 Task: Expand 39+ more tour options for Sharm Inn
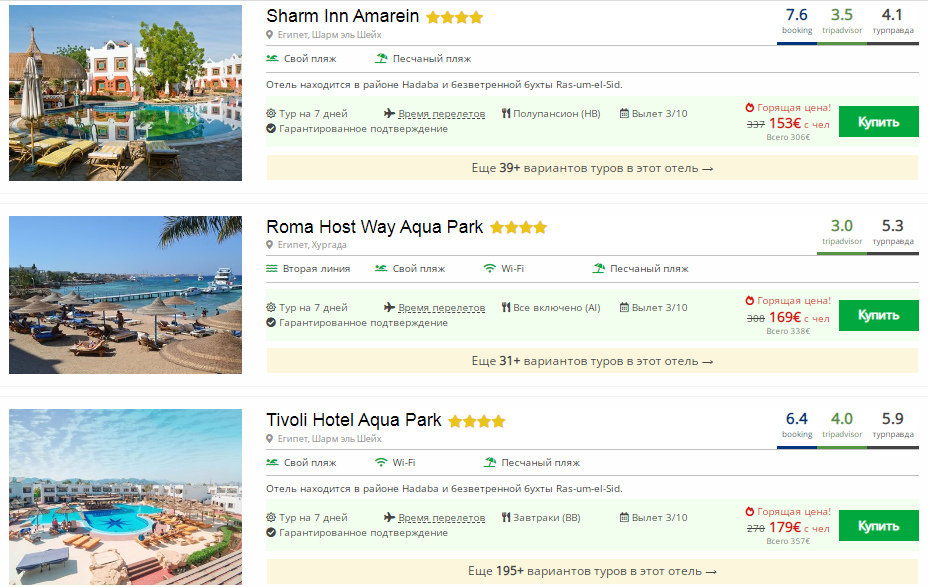click(592, 168)
